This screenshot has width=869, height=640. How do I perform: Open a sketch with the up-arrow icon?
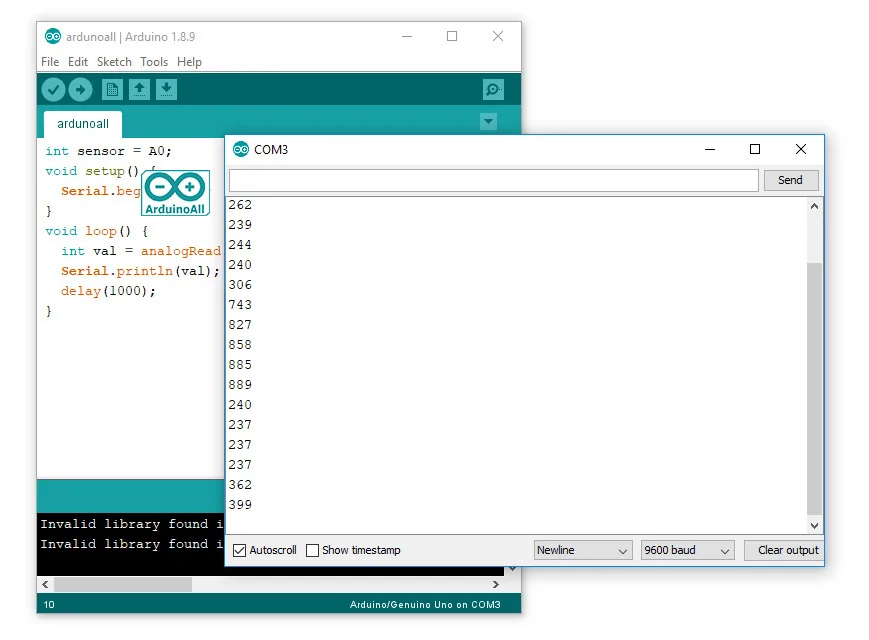139,89
